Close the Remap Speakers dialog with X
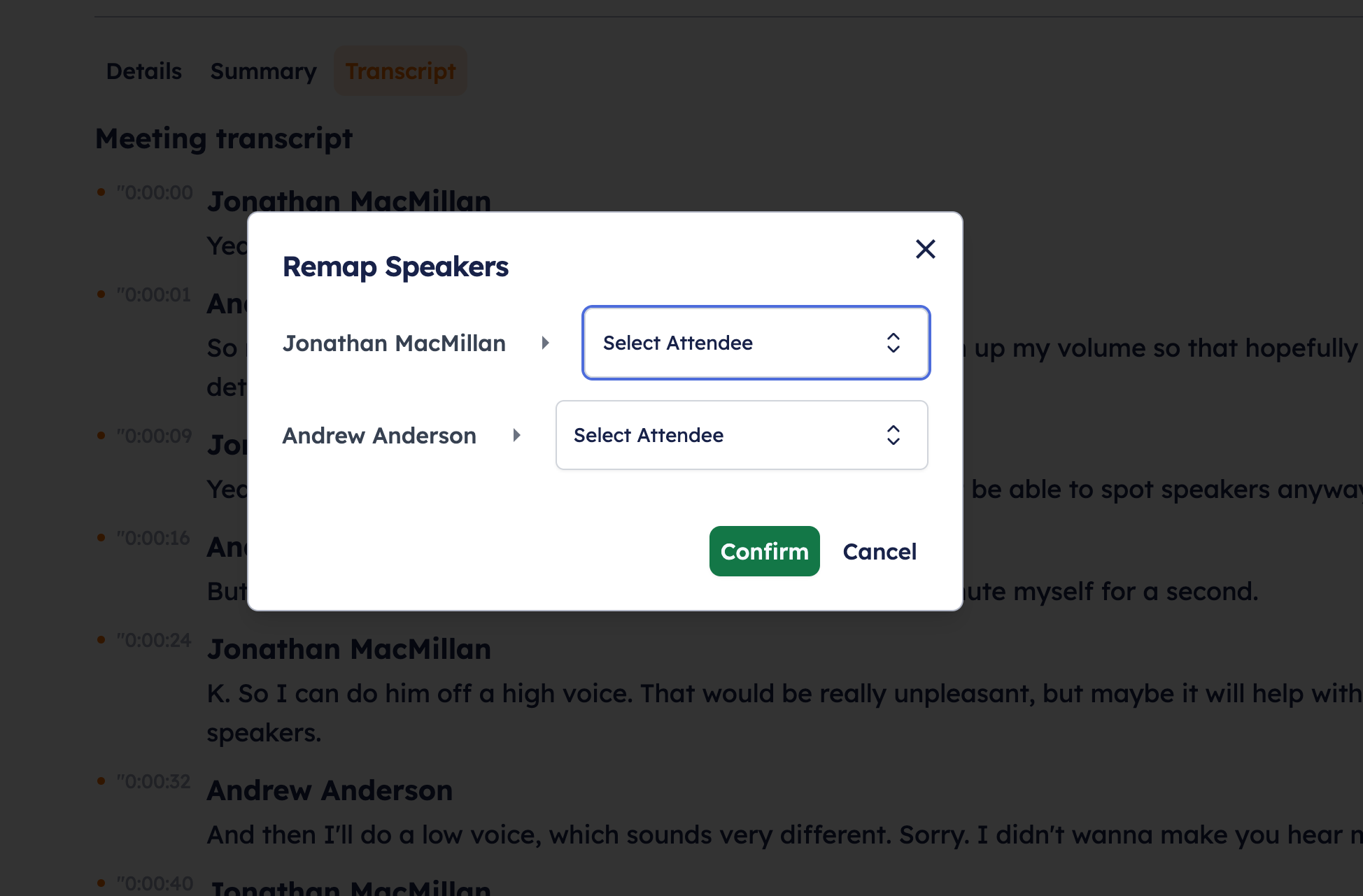 point(925,249)
